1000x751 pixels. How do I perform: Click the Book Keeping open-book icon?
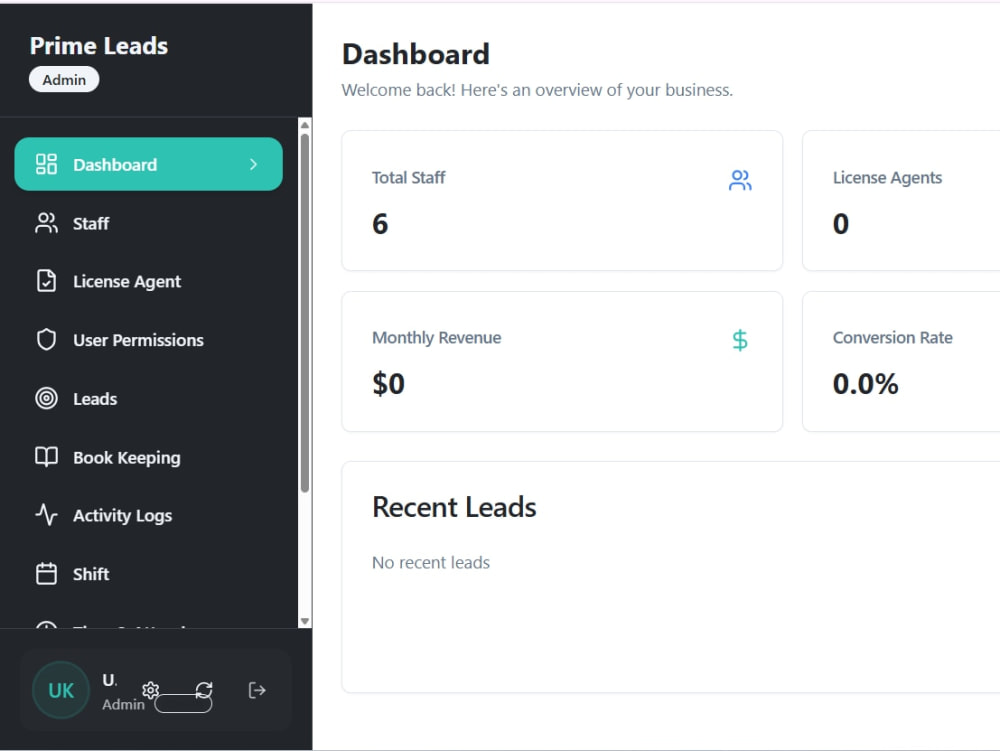pos(46,456)
